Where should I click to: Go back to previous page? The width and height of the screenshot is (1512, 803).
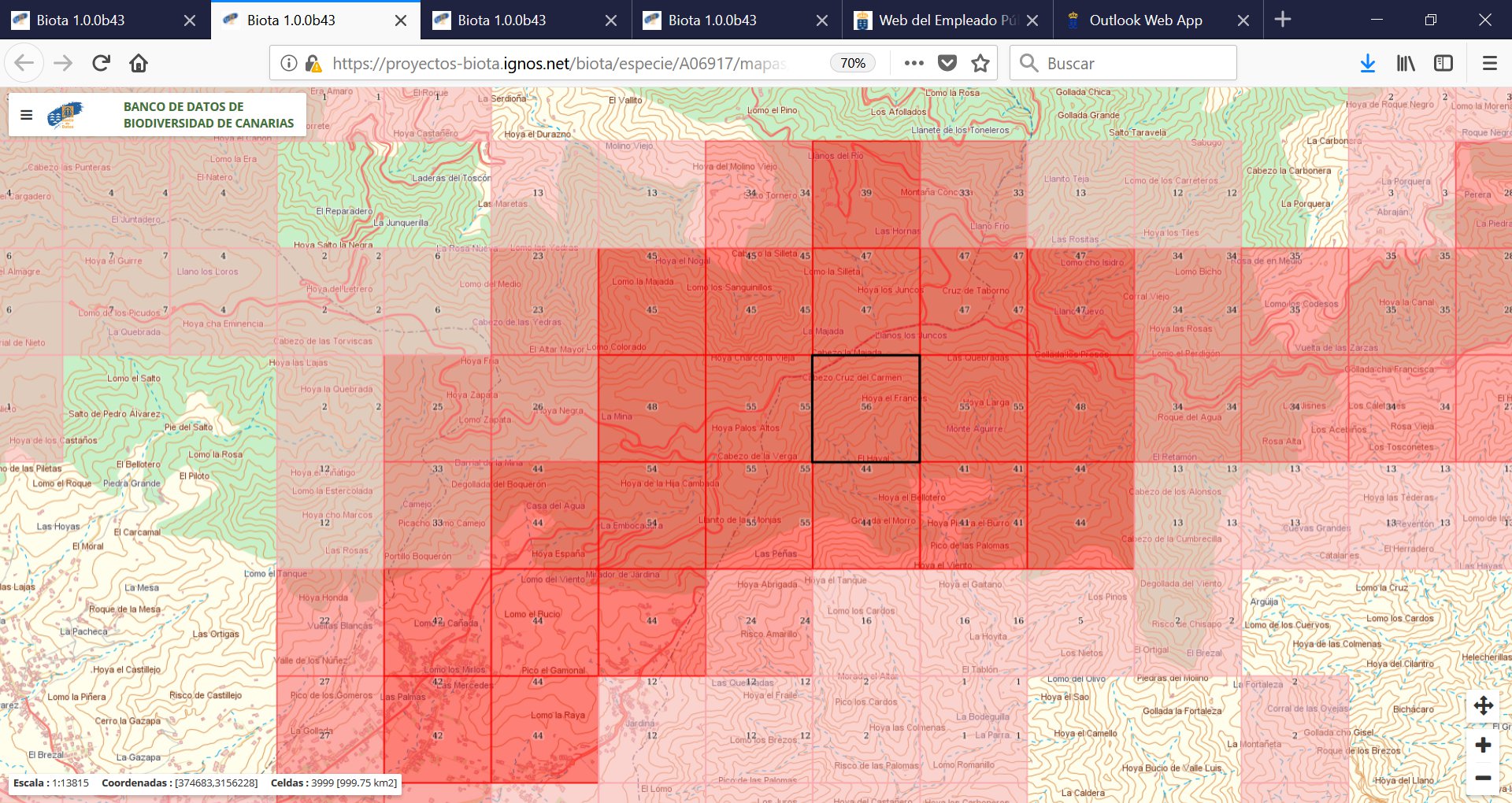[x=24, y=63]
